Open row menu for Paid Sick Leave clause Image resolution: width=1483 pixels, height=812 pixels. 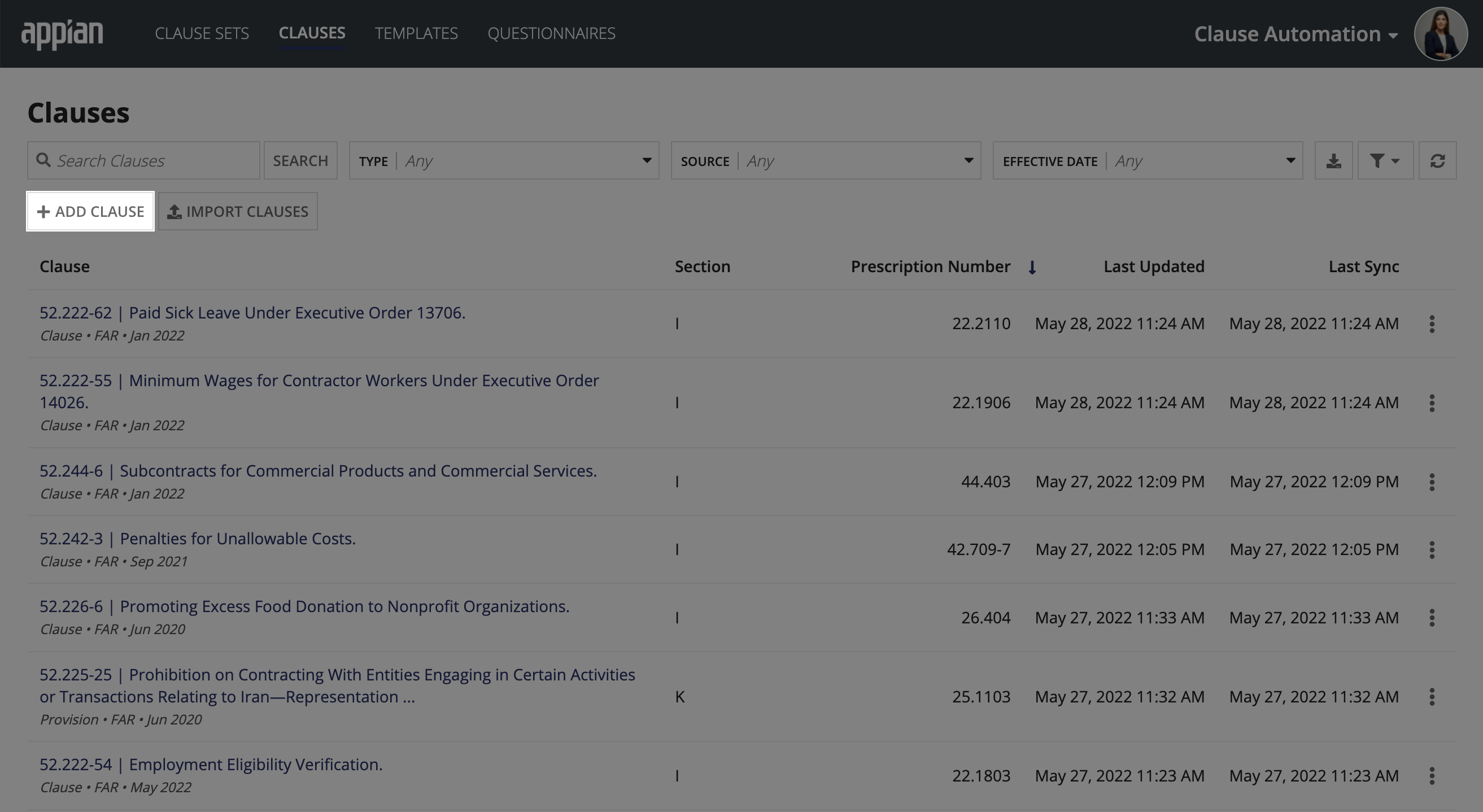(1432, 324)
